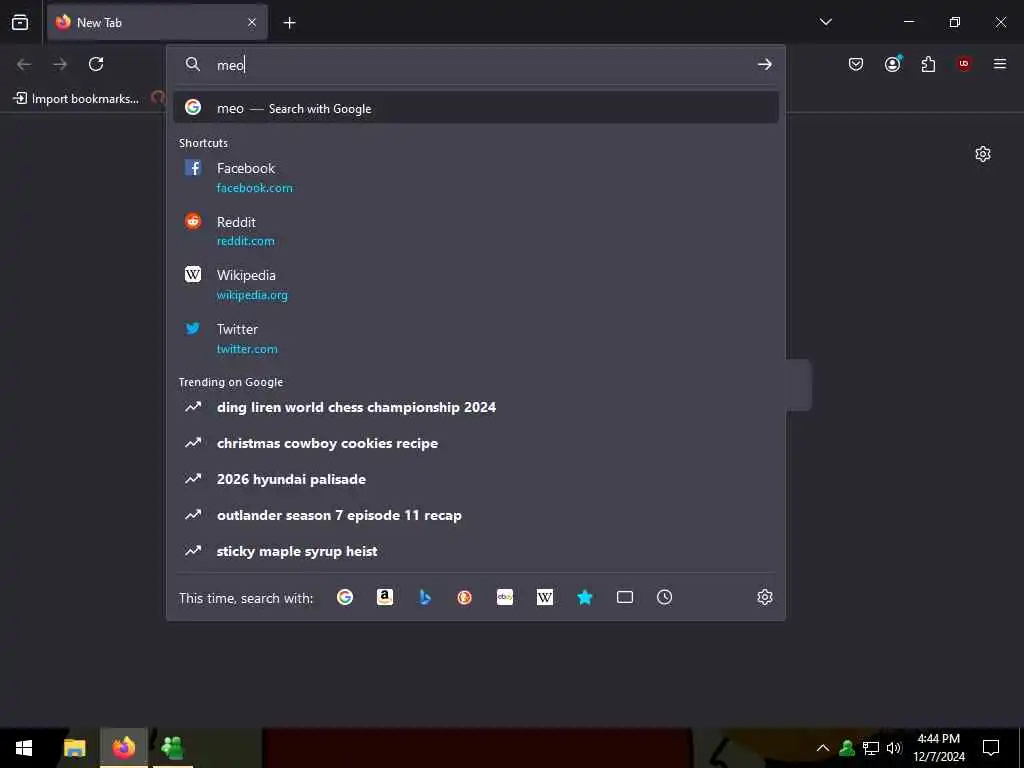Show hidden system tray icons
1024x768 pixels.
(x=823, y=748)
